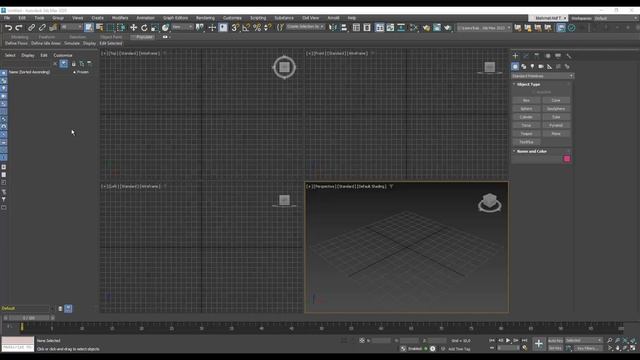Click the Cone primitive button
The image size is (640, 360).
click(x=556, y=100)
